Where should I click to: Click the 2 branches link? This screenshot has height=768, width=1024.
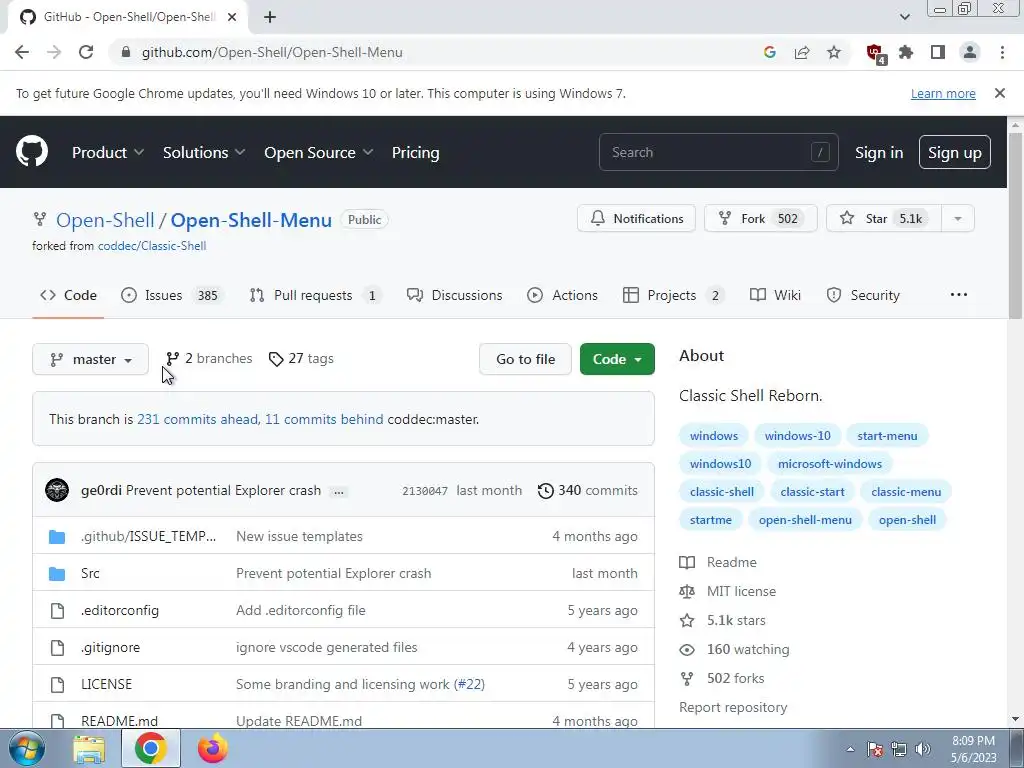(x=209, y=359)
